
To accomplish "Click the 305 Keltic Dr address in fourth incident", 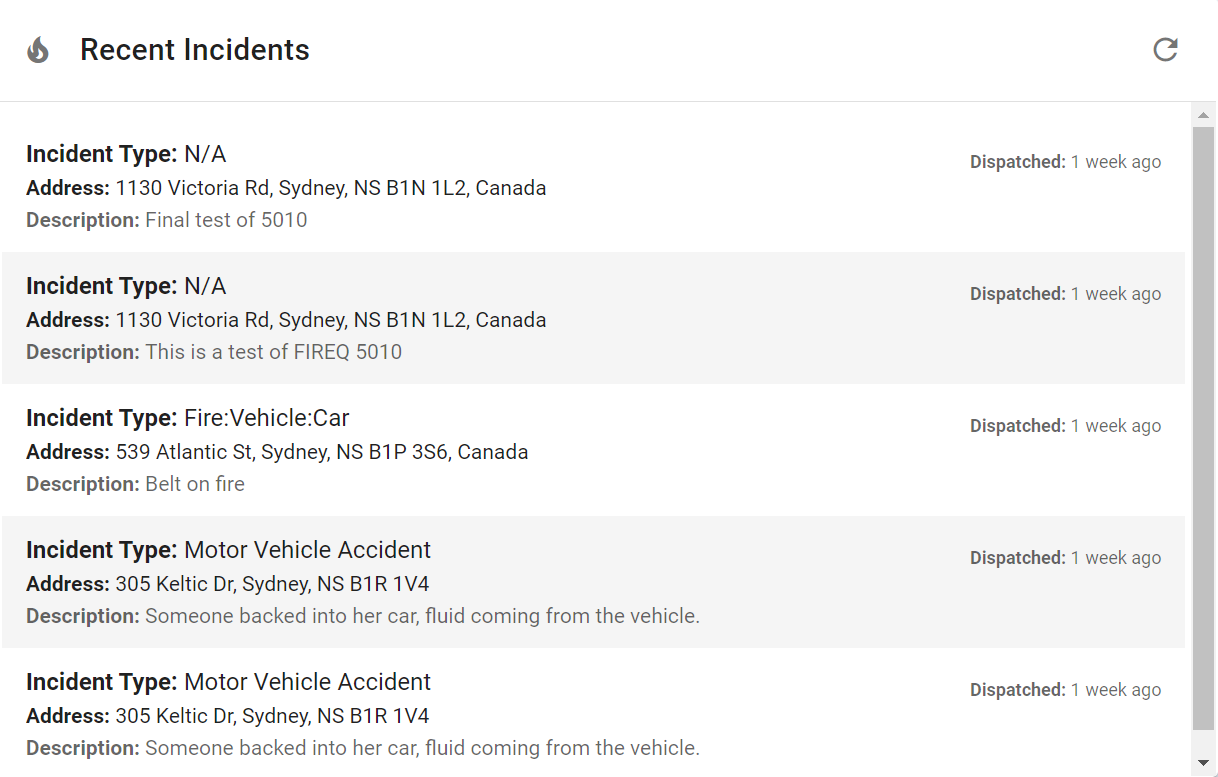I will 271,584.
